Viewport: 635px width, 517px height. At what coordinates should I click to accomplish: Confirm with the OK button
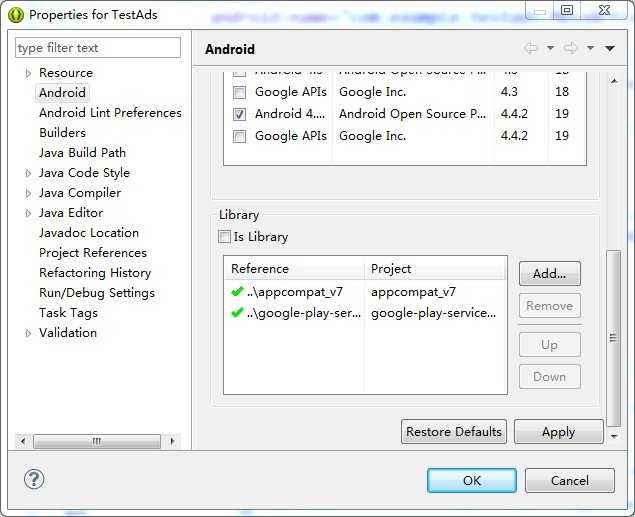point(472,481)
